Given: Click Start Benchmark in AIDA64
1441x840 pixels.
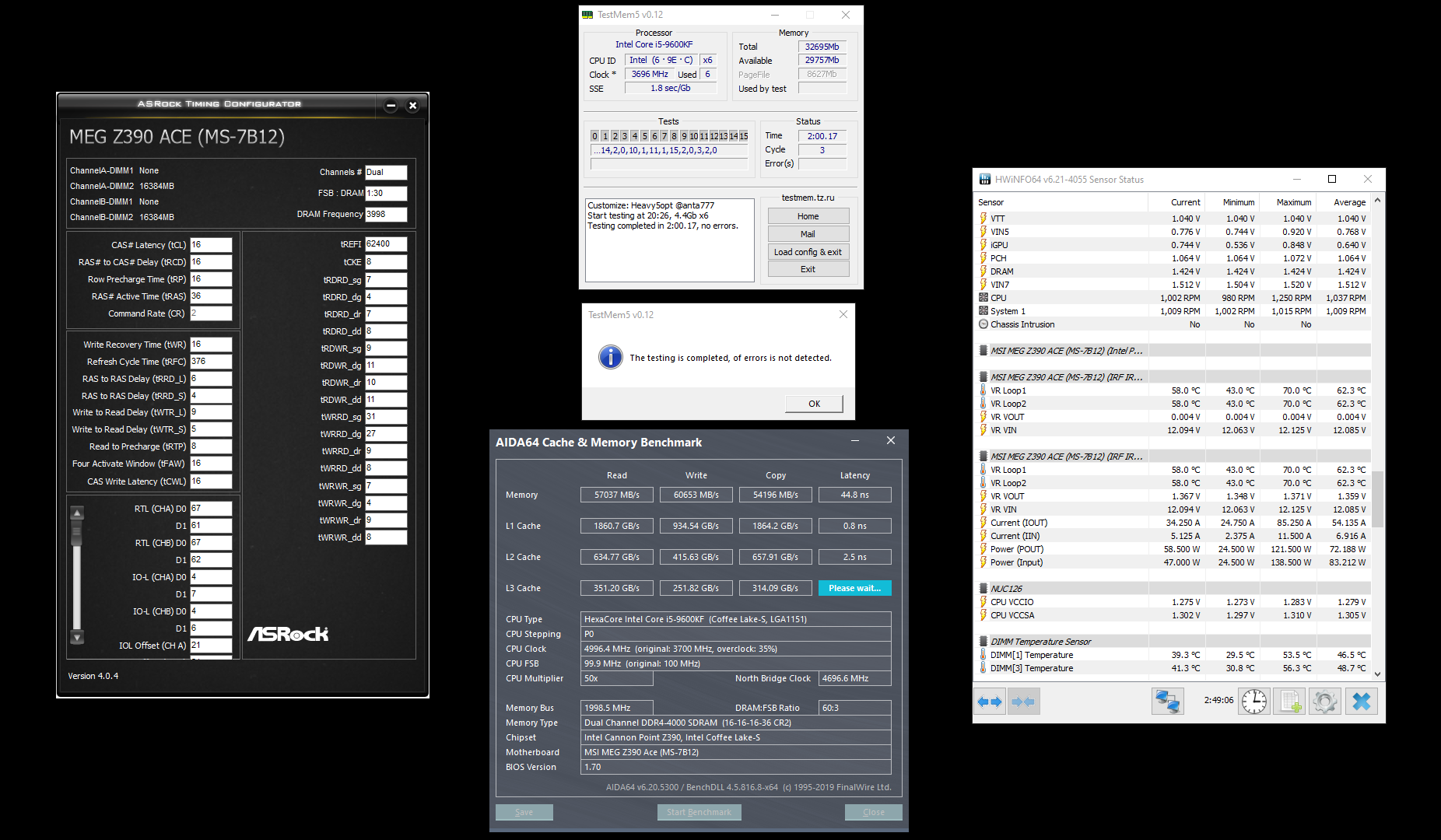Looking at the screenshot, I should [x=699, y=812].
